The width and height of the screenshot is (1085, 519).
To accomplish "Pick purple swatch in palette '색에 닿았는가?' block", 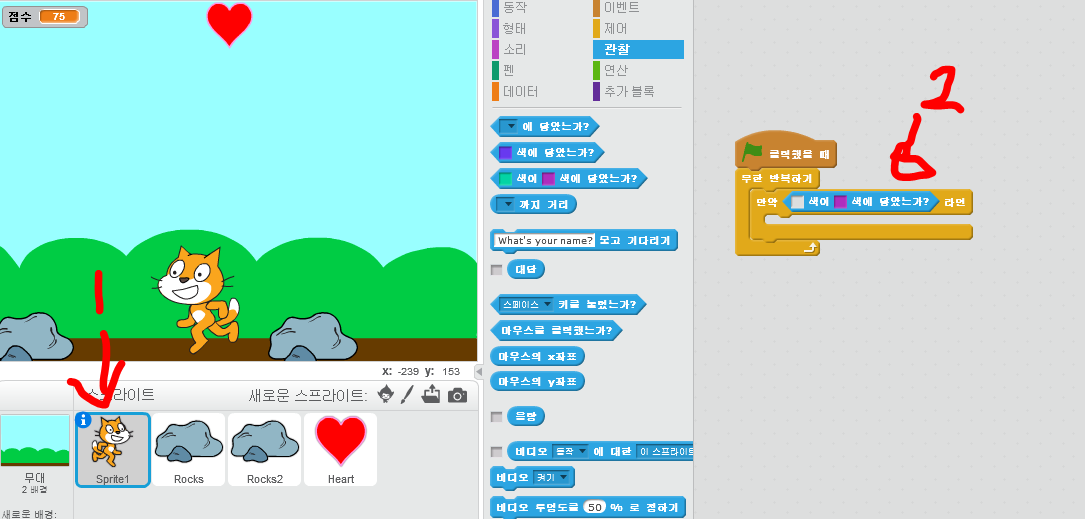I will [506, 153].
